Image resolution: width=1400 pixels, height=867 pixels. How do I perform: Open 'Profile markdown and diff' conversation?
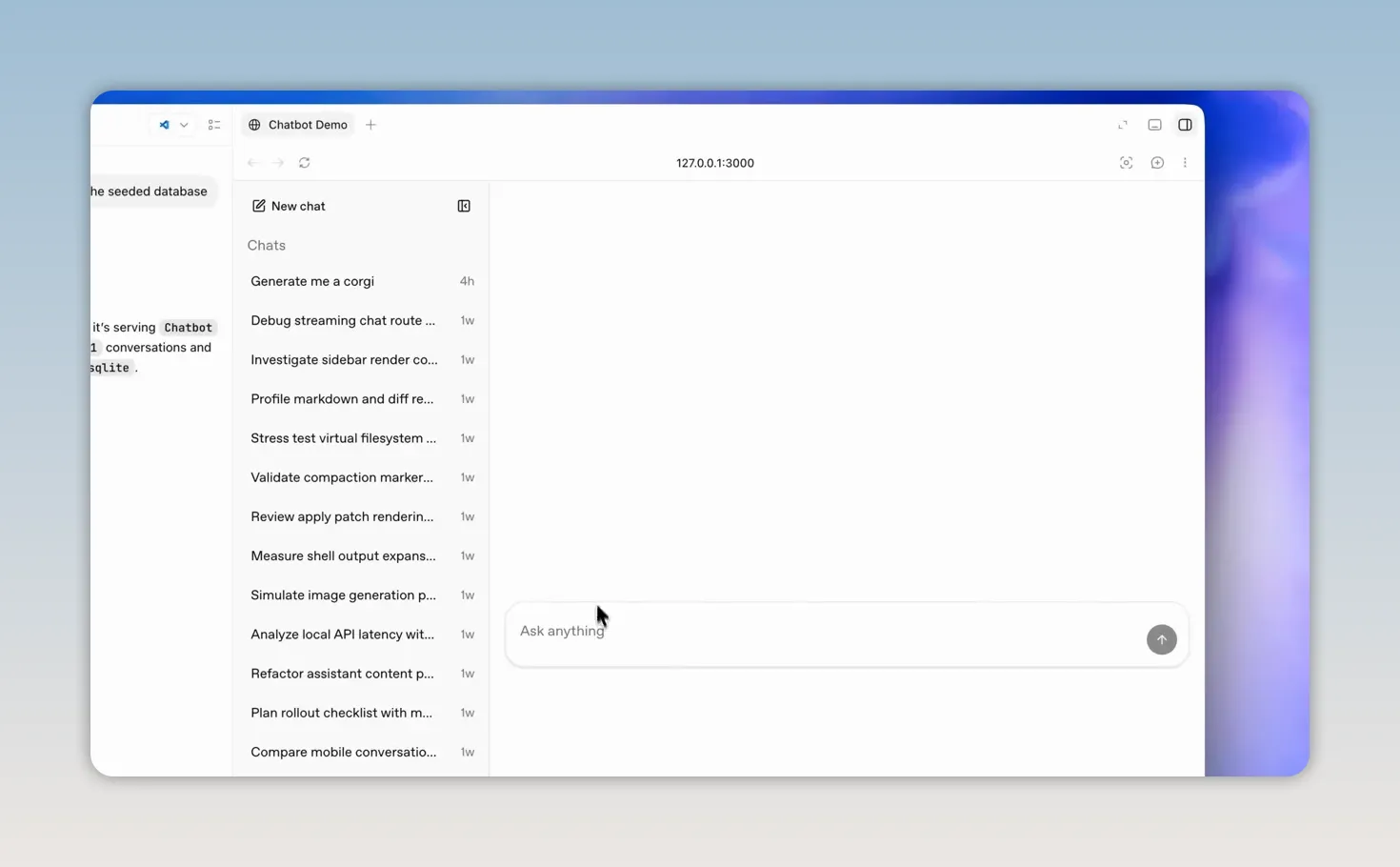pyautogui.click(x=362, y=398)
